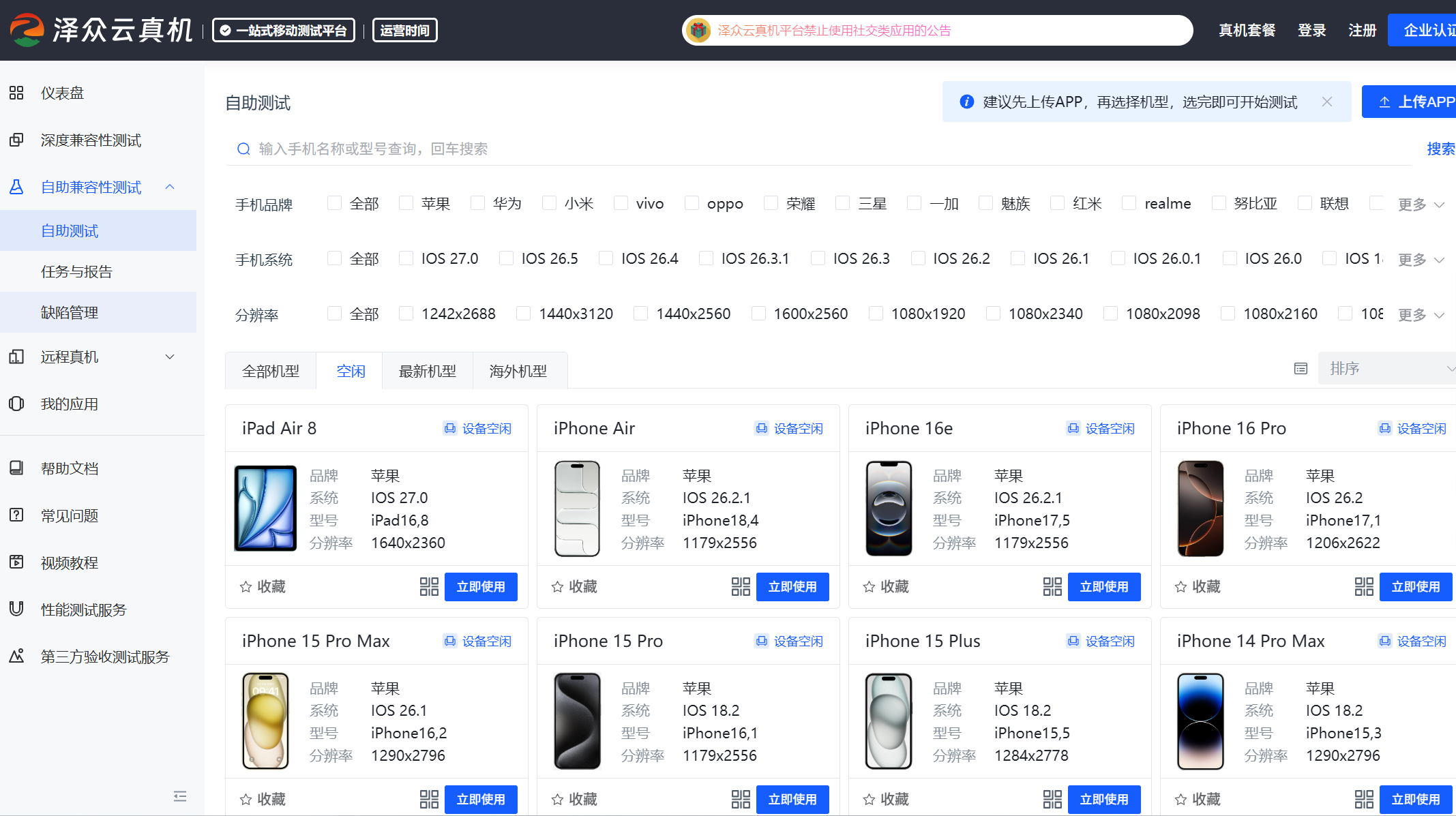
Task: Click the 性能测试服务 icon
Action: (16, 609)
